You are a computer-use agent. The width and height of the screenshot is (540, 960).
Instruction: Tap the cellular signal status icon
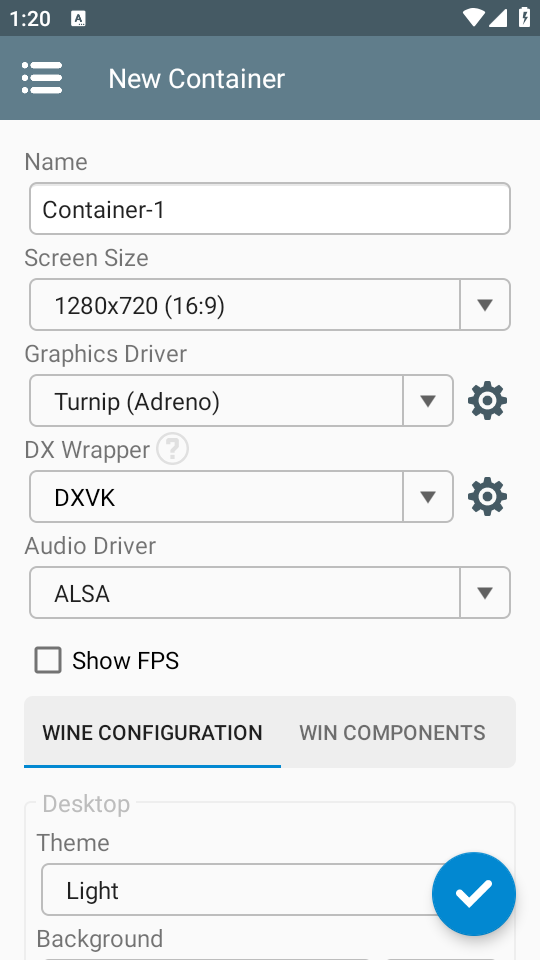pyautogui.click(x=498, y=18)
